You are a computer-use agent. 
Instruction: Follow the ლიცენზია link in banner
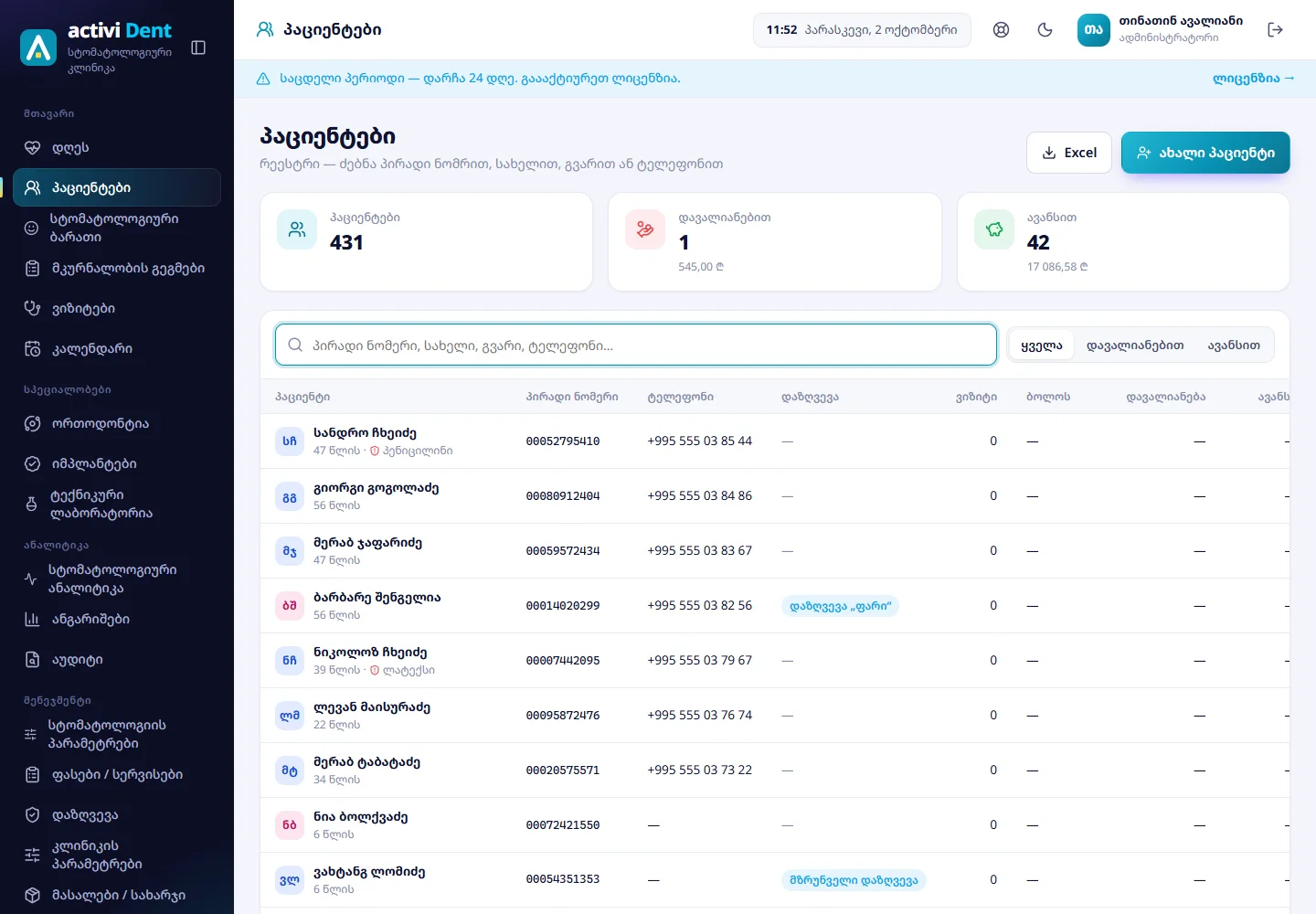pyautogui.click(x=1254, y=79)
